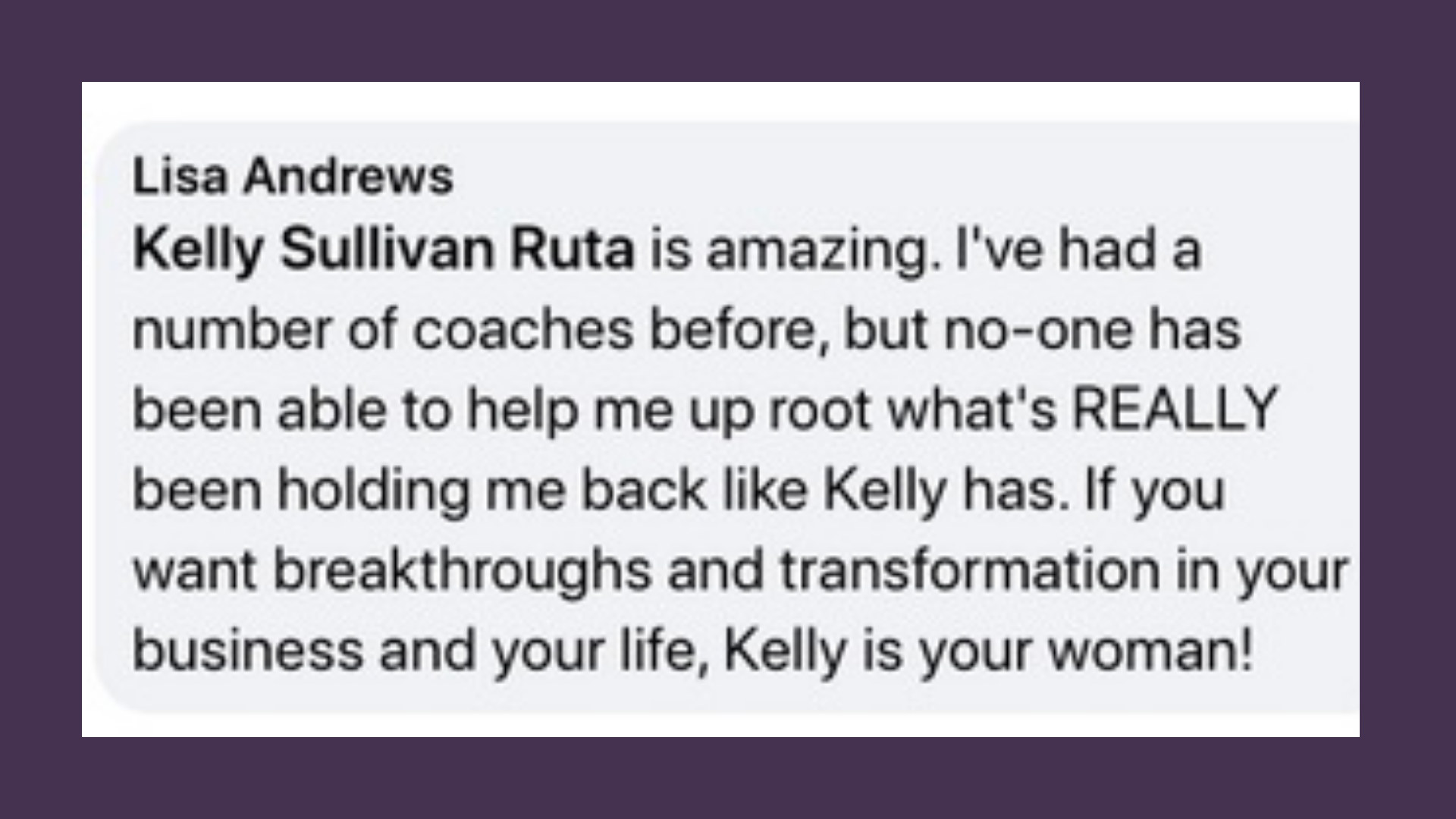This screenshot has width=1456, height=819.
Task: Click the word "transformation" in the comment
Action: (969, 570)
